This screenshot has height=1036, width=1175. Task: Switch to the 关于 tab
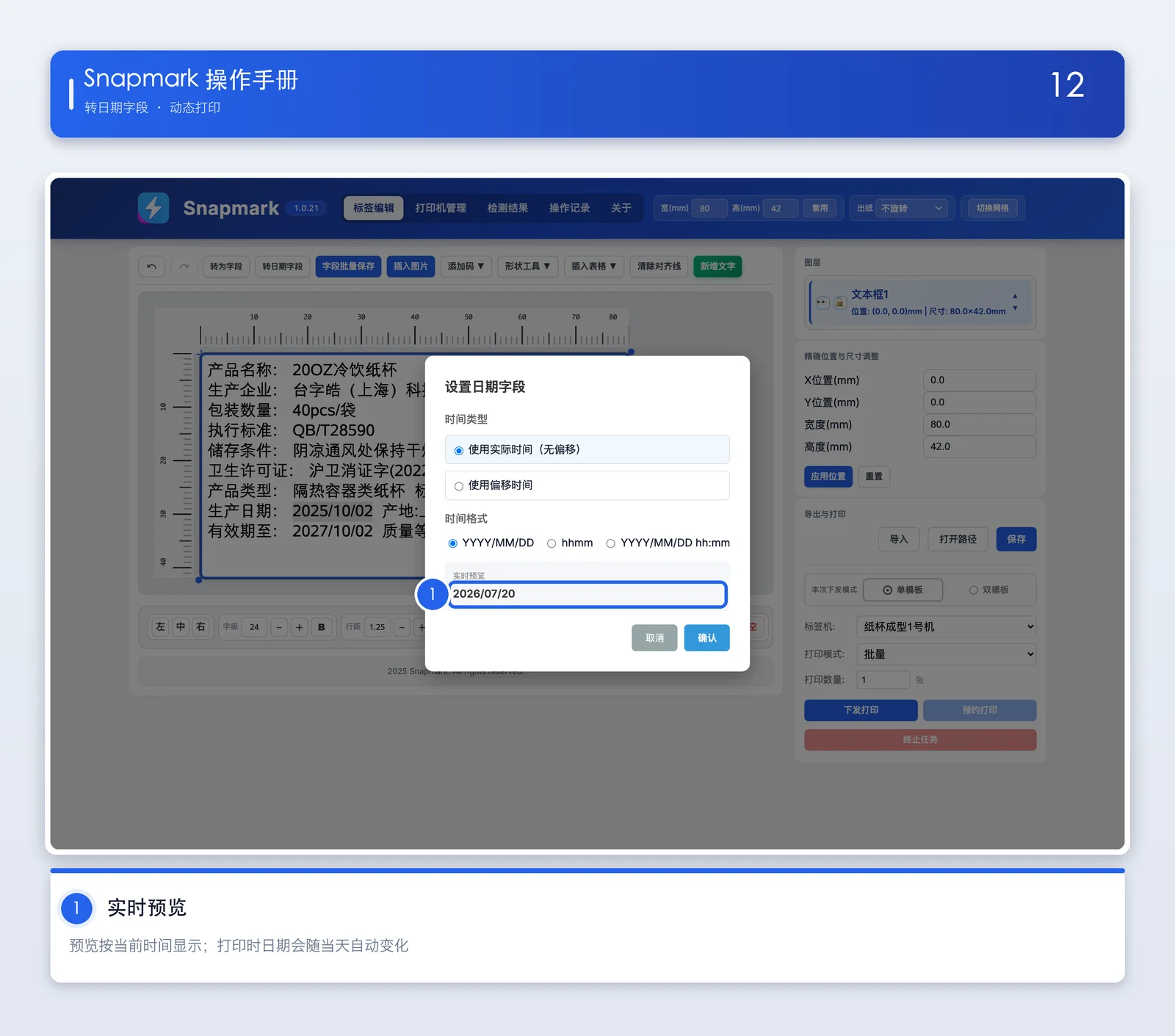click(x=621, y=208)
